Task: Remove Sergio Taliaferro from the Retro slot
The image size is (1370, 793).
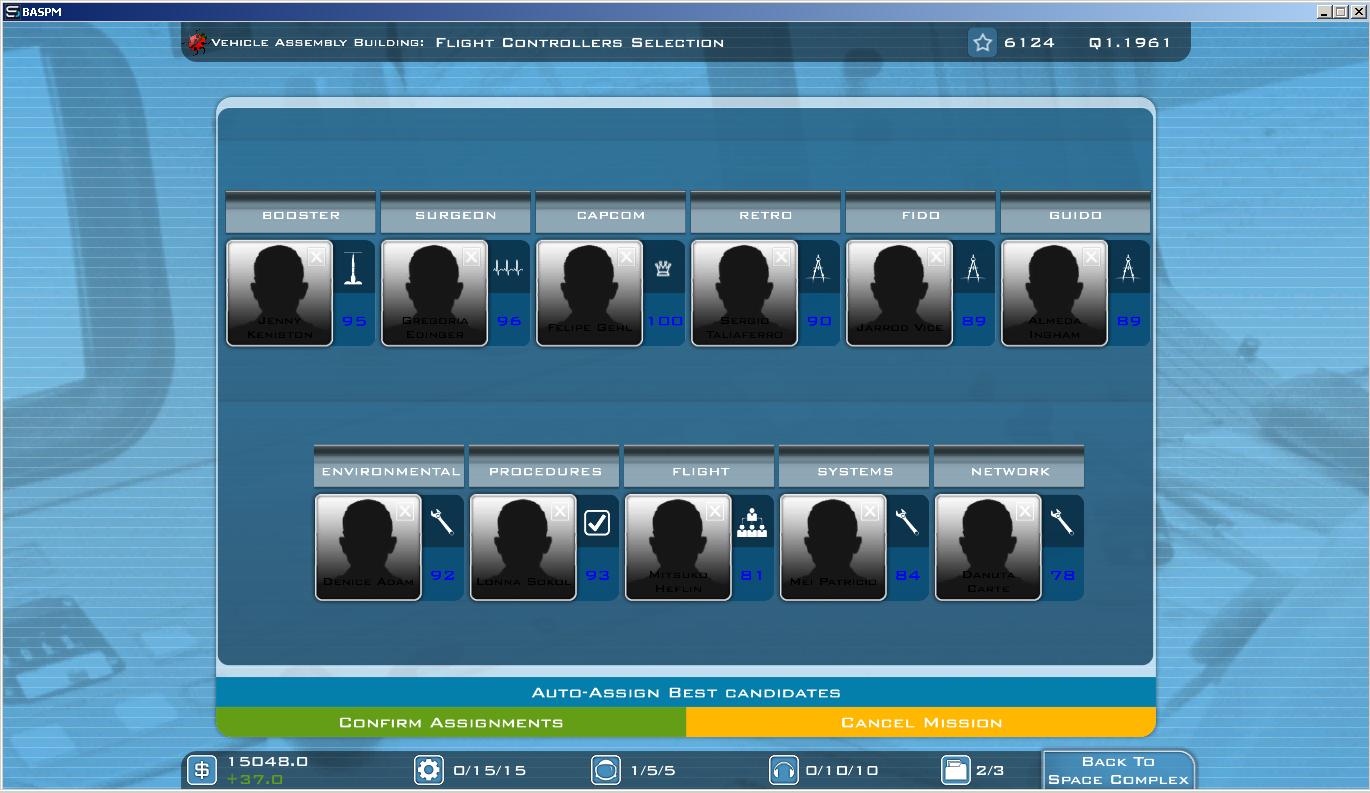Action: 781,257
